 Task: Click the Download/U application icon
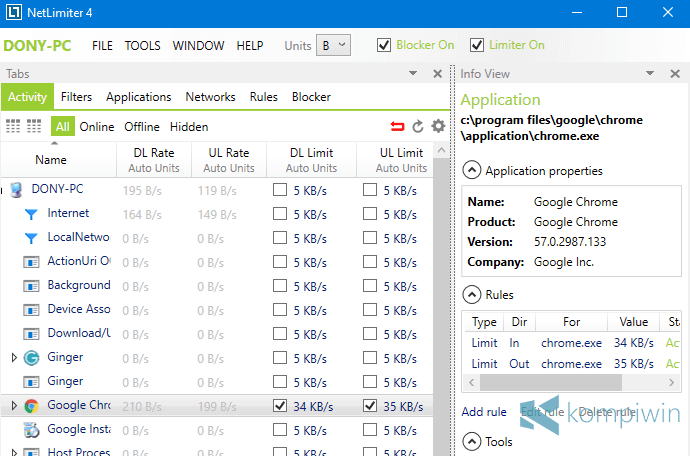pyautogui.click(x=31, y=335)
